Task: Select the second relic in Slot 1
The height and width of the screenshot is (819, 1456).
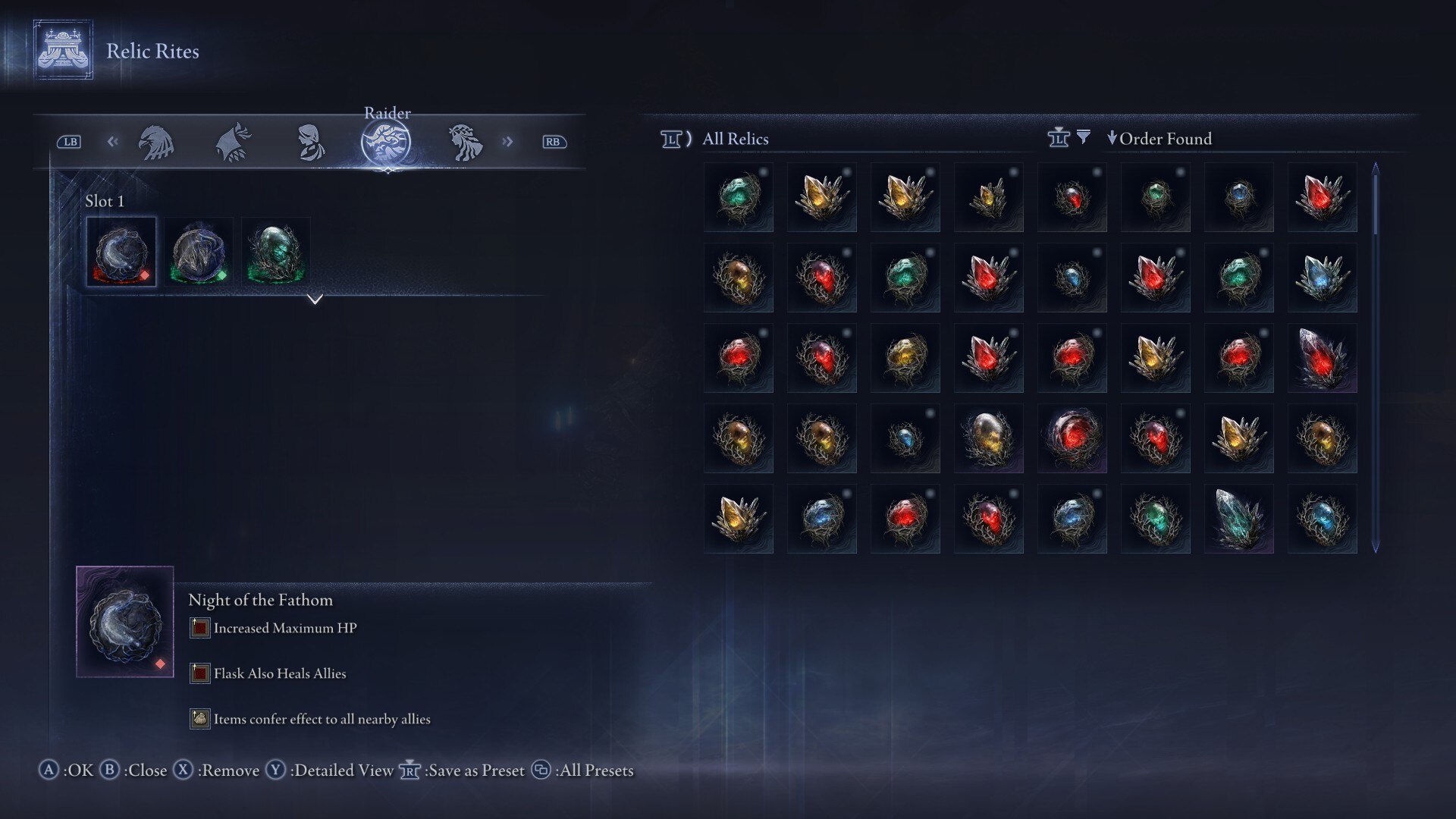Action: 199,252
